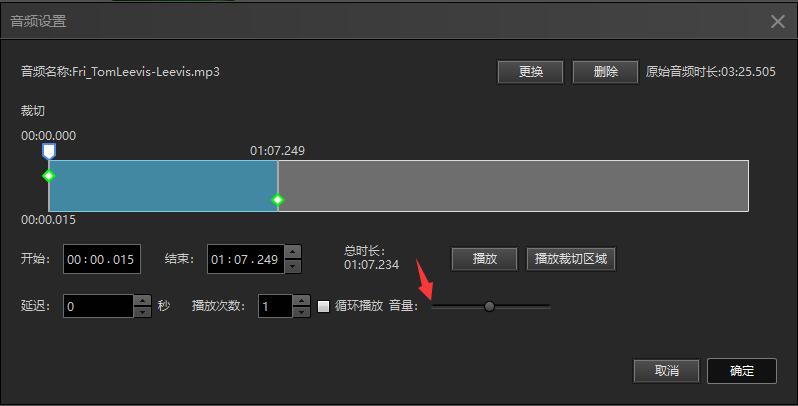Screen dimensions: 798x406
Task: Toggle the 循环播放 loop checkbox
Action: (323, 306)
